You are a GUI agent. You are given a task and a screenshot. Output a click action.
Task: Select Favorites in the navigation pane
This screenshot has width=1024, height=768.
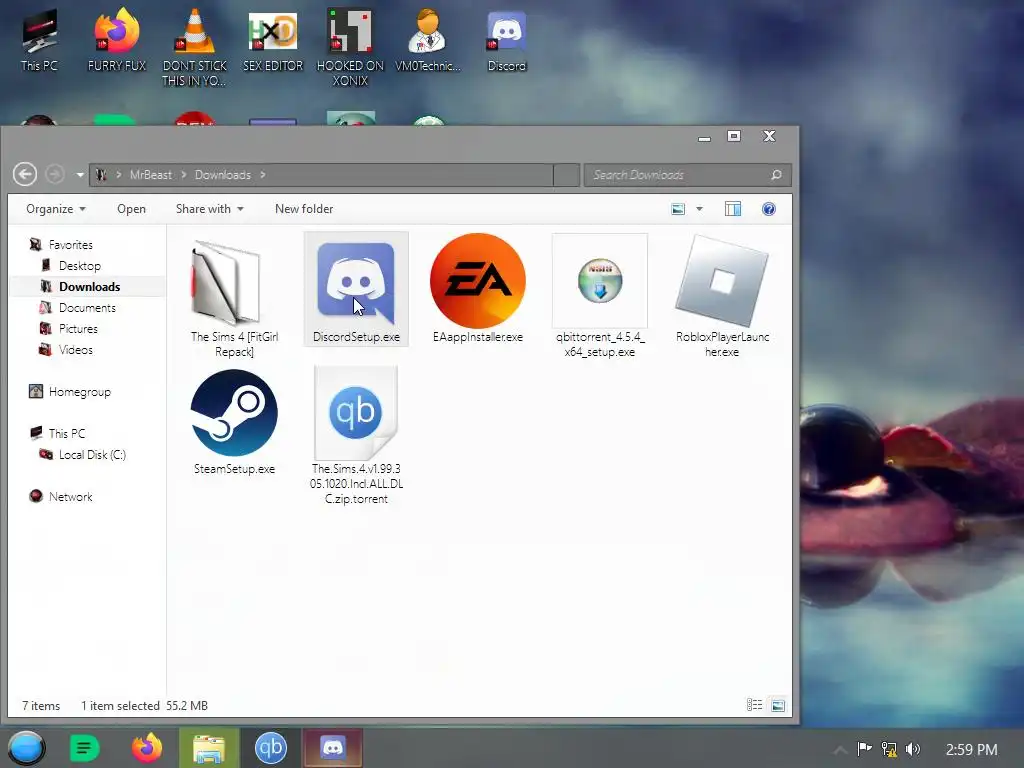tap(71, 245)
